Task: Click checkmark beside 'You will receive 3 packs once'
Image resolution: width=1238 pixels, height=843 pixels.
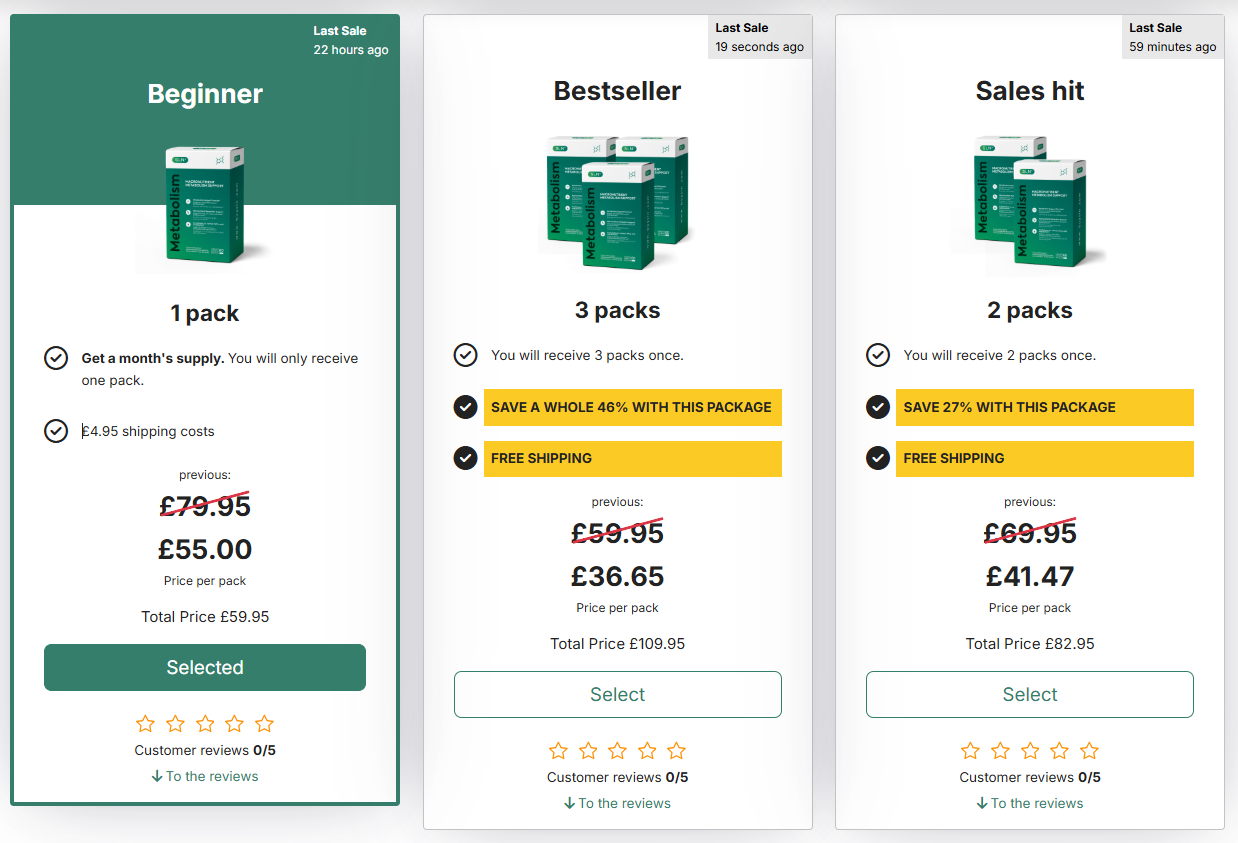Action: click(465, 355)
